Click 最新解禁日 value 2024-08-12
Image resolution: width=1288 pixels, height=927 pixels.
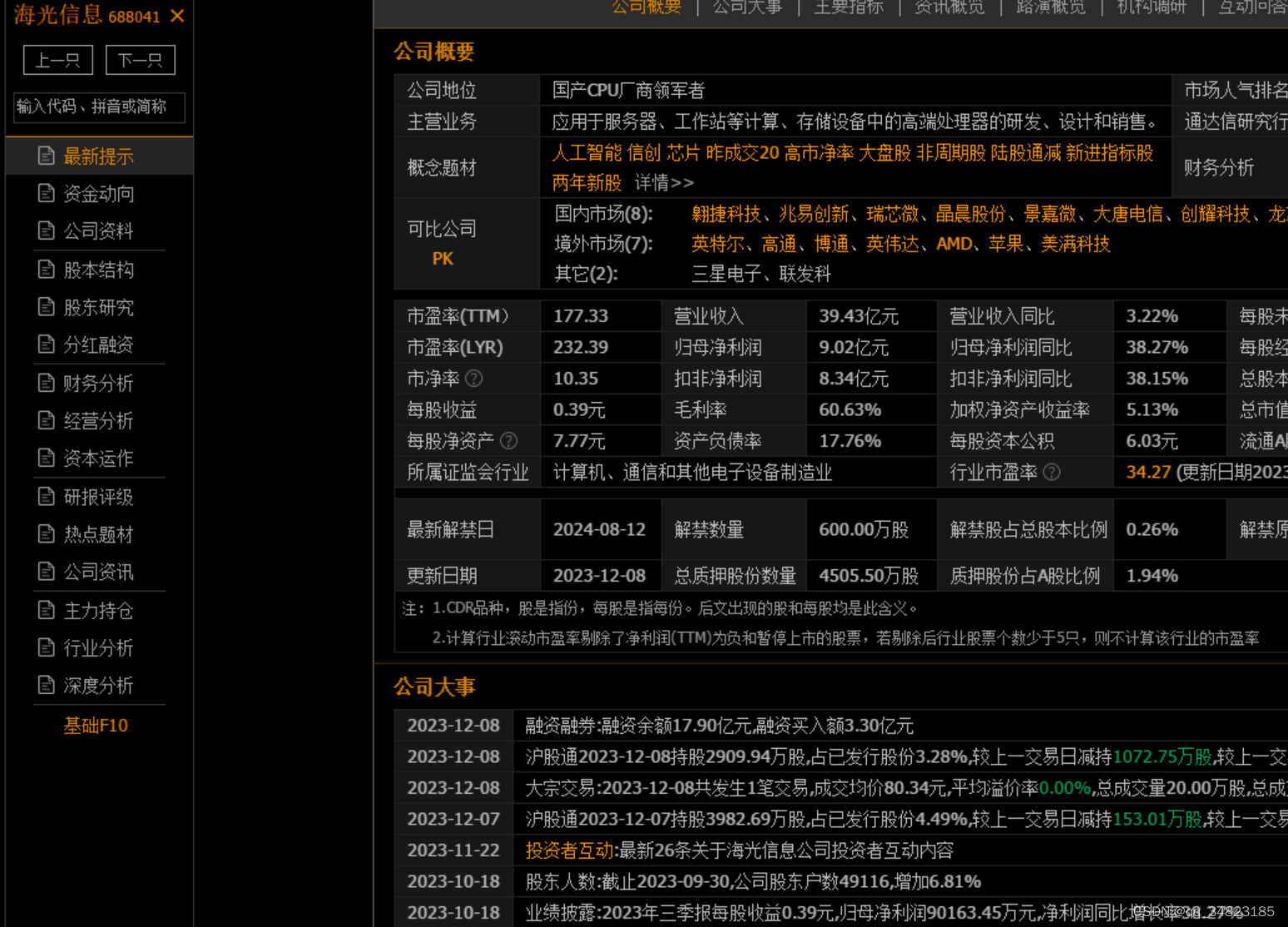(599, 529)
